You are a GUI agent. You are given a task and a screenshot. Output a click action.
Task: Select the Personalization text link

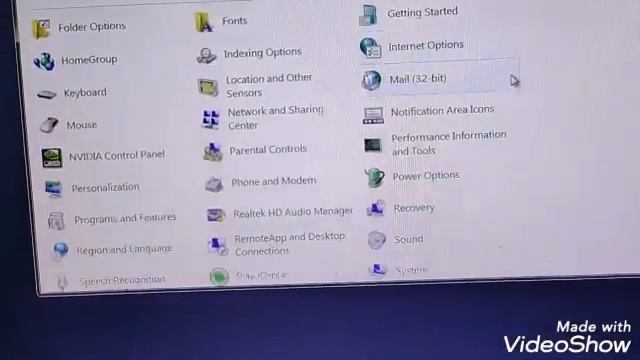pos(106,188)
